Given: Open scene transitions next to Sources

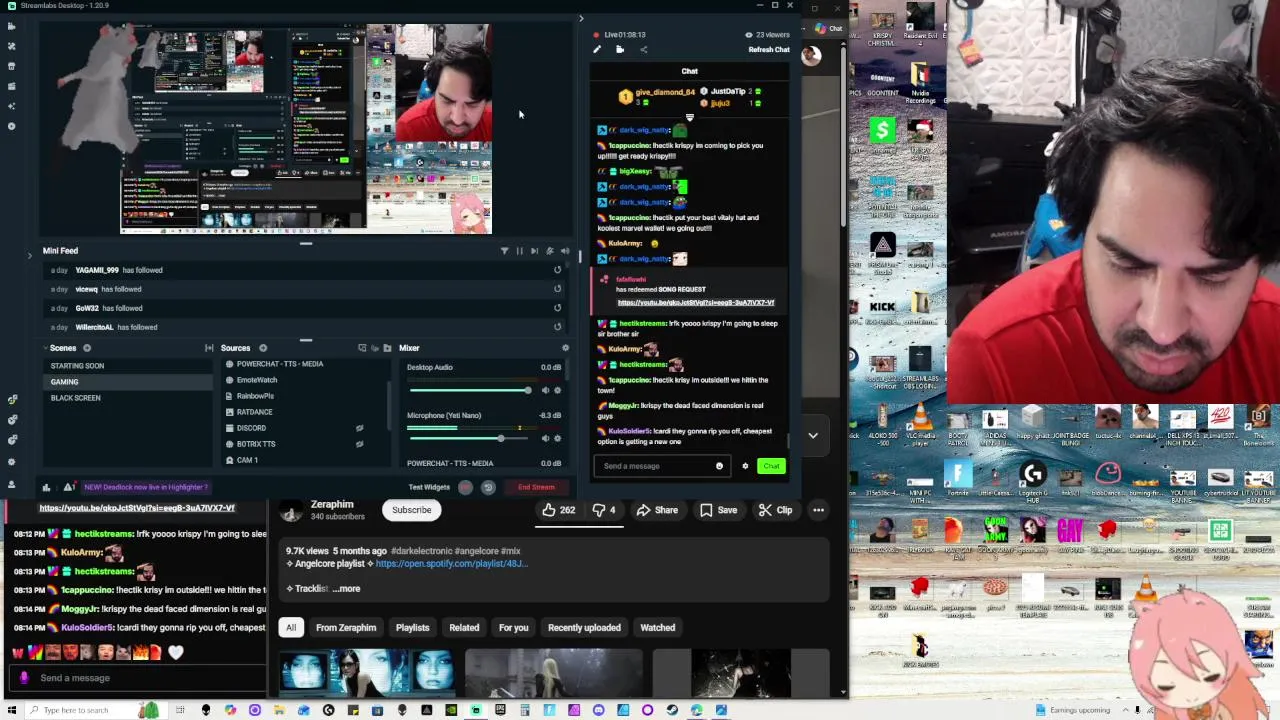Looking at the screenshot, I should 209,348.
